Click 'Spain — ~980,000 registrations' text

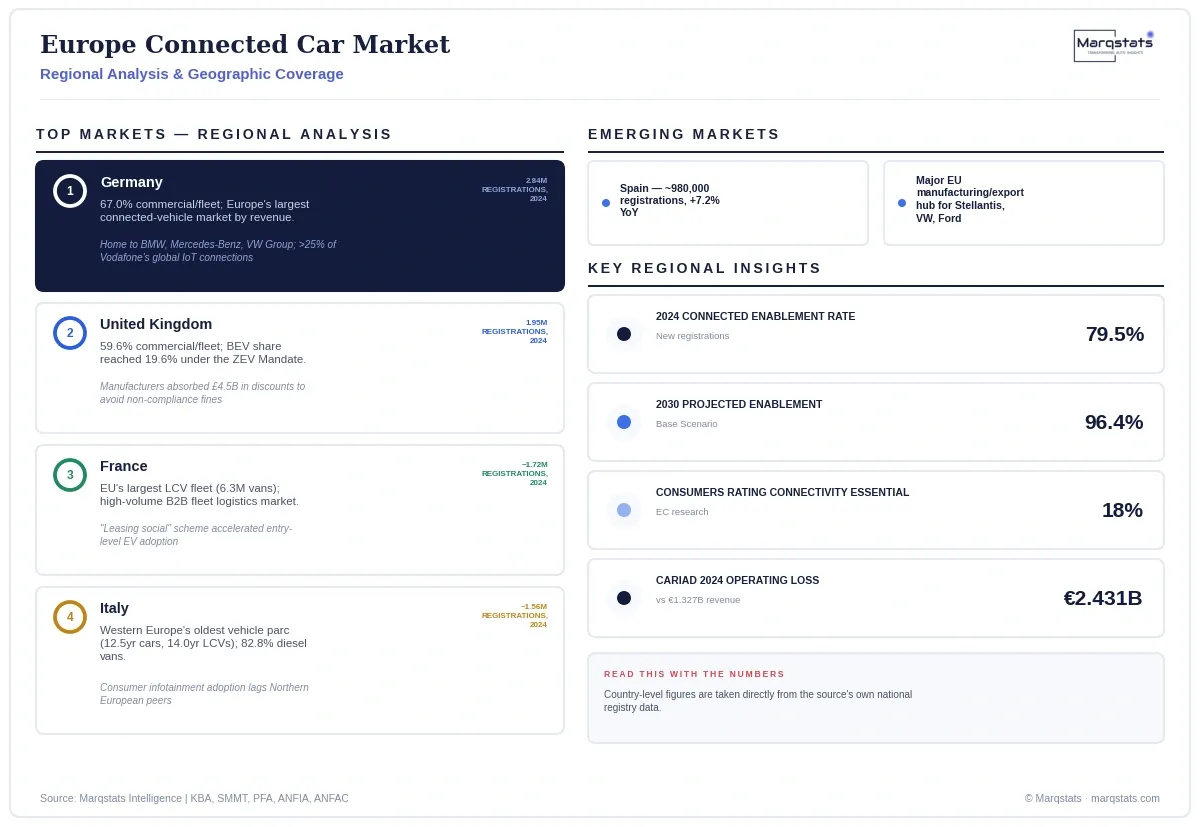pyautogui.click(x=670, y=200)
